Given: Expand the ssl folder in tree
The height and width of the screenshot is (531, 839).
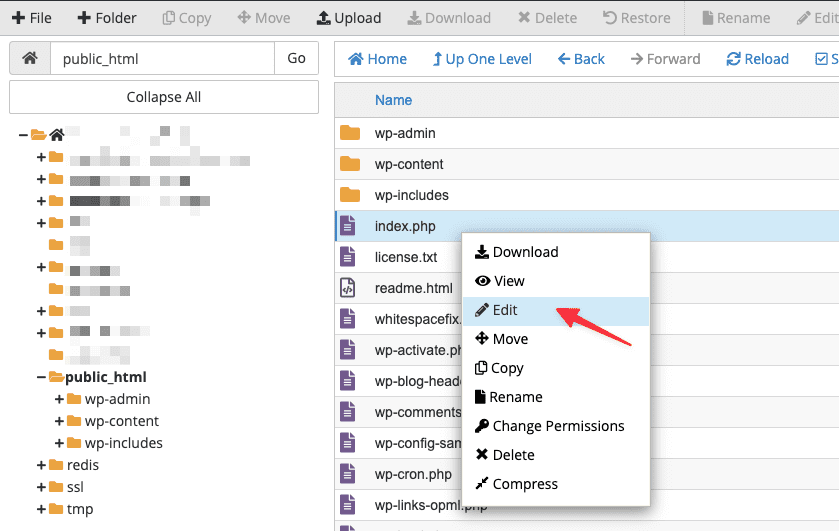Looking at the screenshot, I should pos(42,487).
